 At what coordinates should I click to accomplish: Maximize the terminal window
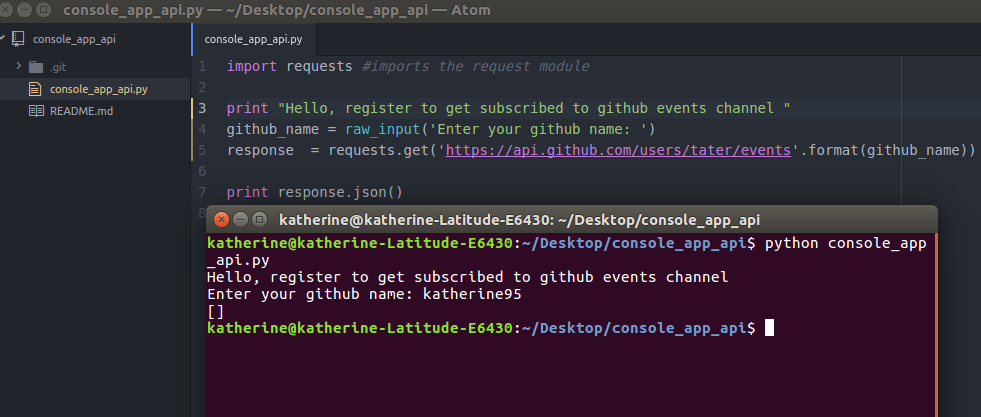pos(259,219)
